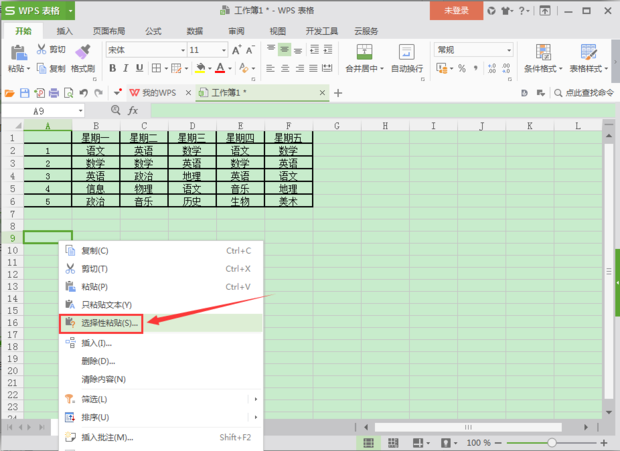Screen dimensions: 620x451
Task: Apply percent style % icon
Action: click(461, 68)
